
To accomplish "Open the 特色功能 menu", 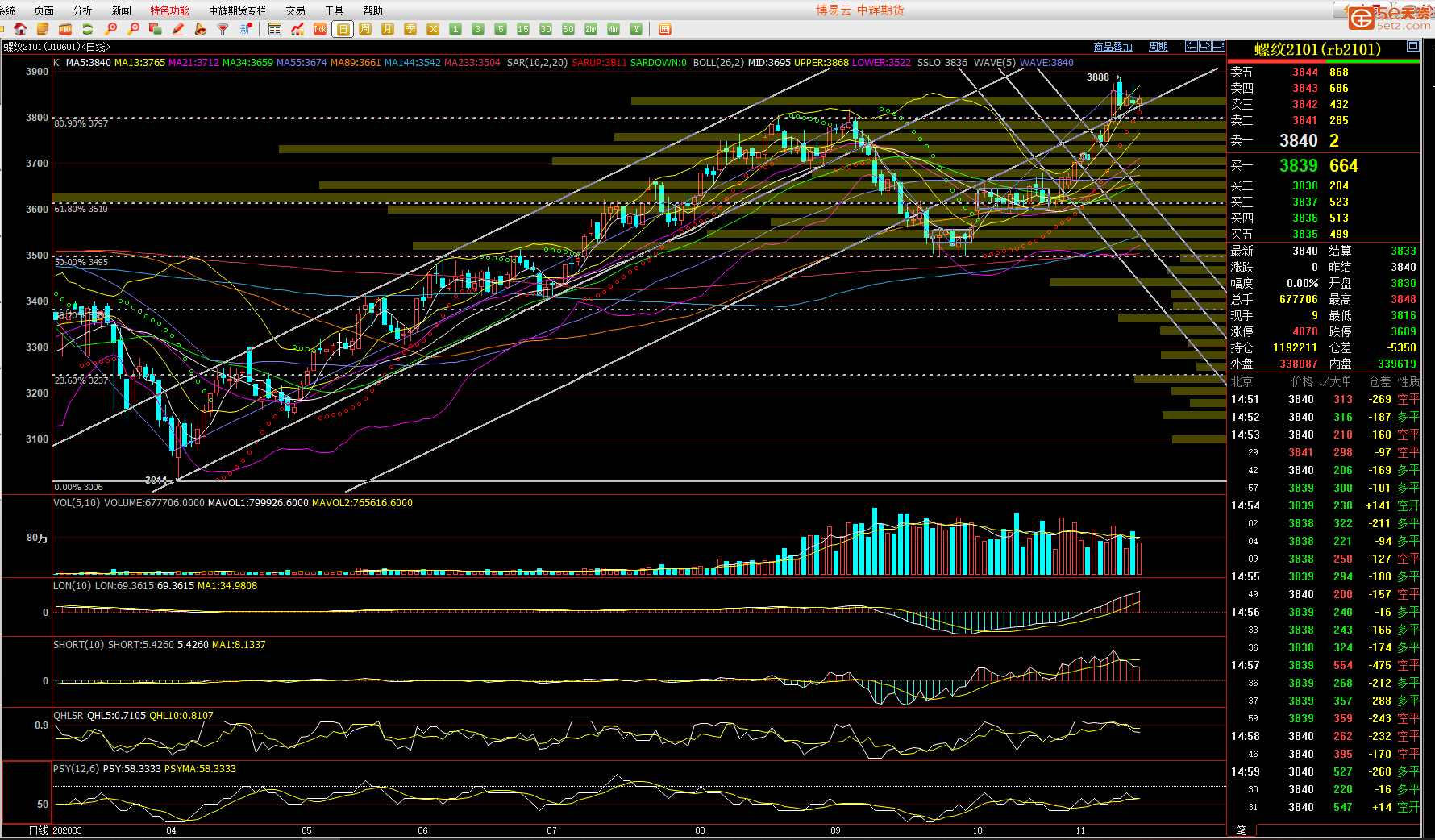I will 169,10.
